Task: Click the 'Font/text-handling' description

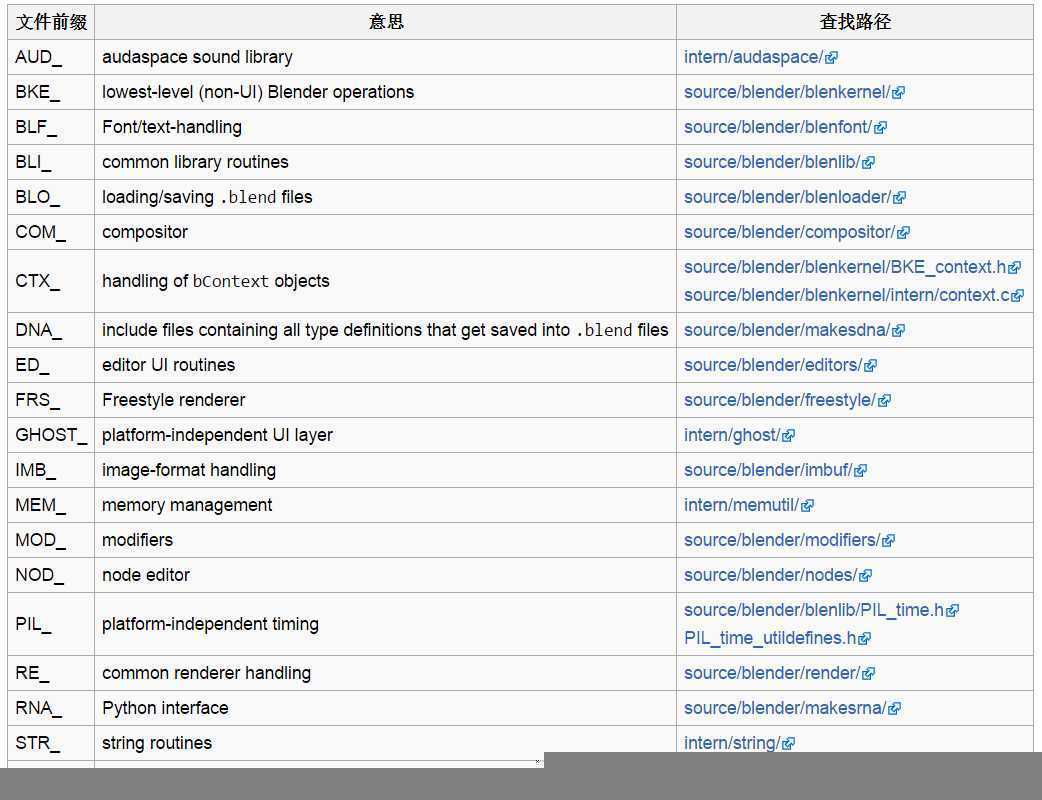Action: click(x=172, y=128)
